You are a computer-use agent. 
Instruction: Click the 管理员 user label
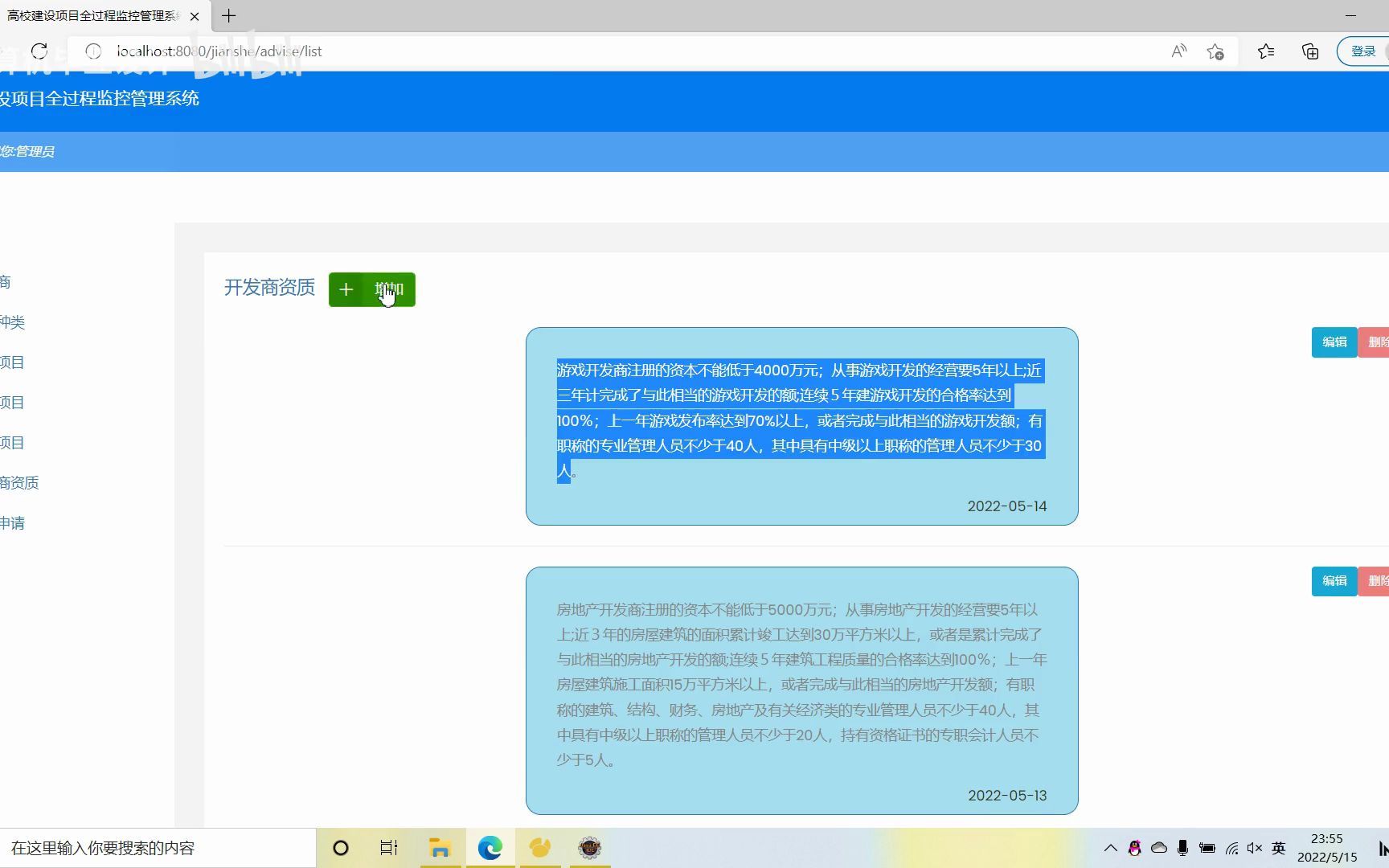(35, 152)
